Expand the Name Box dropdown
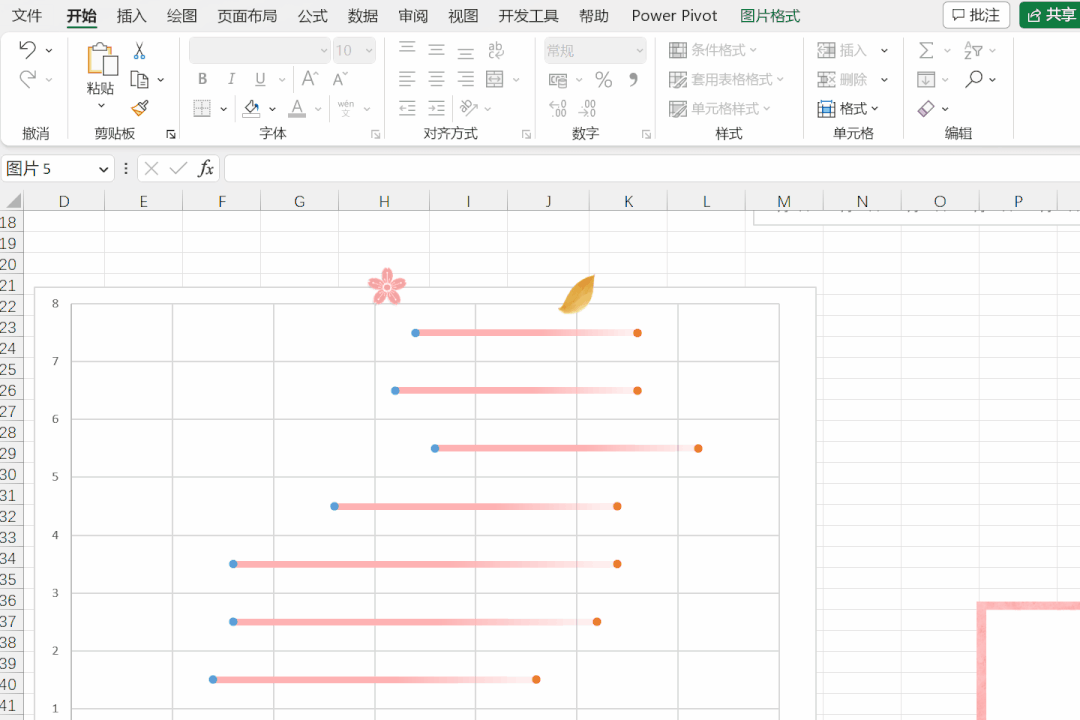The width and height of the screenshot is (1080, 720). coord(103,169)
